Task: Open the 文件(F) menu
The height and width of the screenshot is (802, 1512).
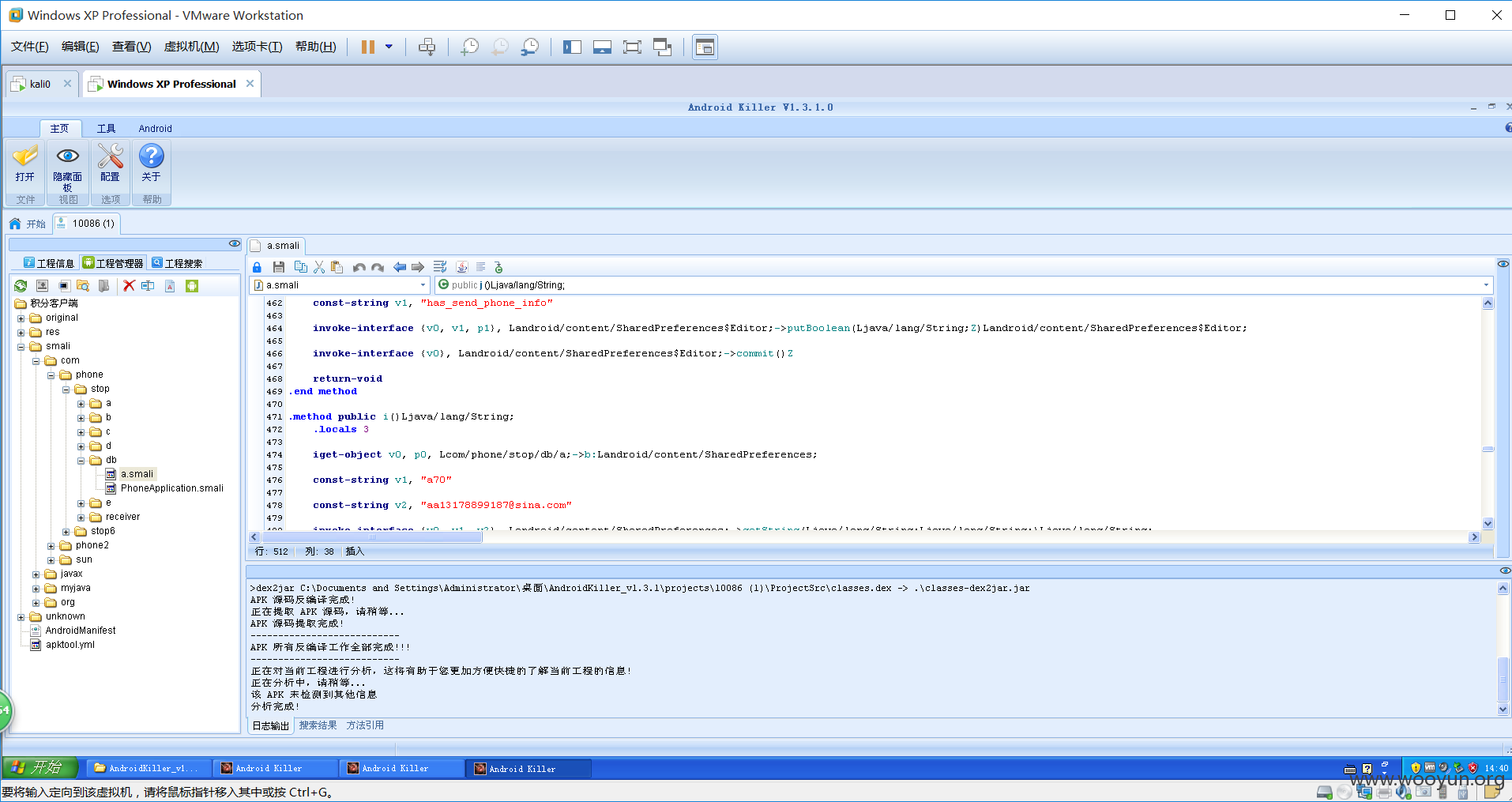Action: pyautogui.click(x=29, y=47)
